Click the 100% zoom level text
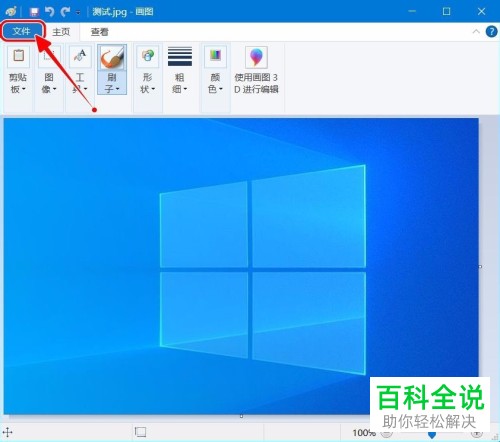Screen dimensions: 500x442 [363, 433]
